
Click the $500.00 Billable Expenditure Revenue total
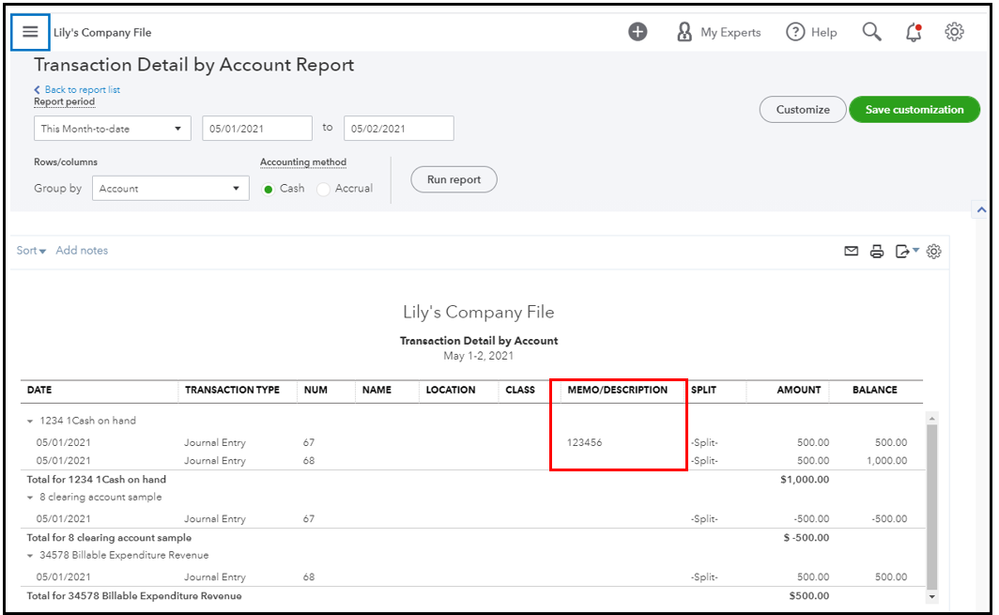click(809, 596)
